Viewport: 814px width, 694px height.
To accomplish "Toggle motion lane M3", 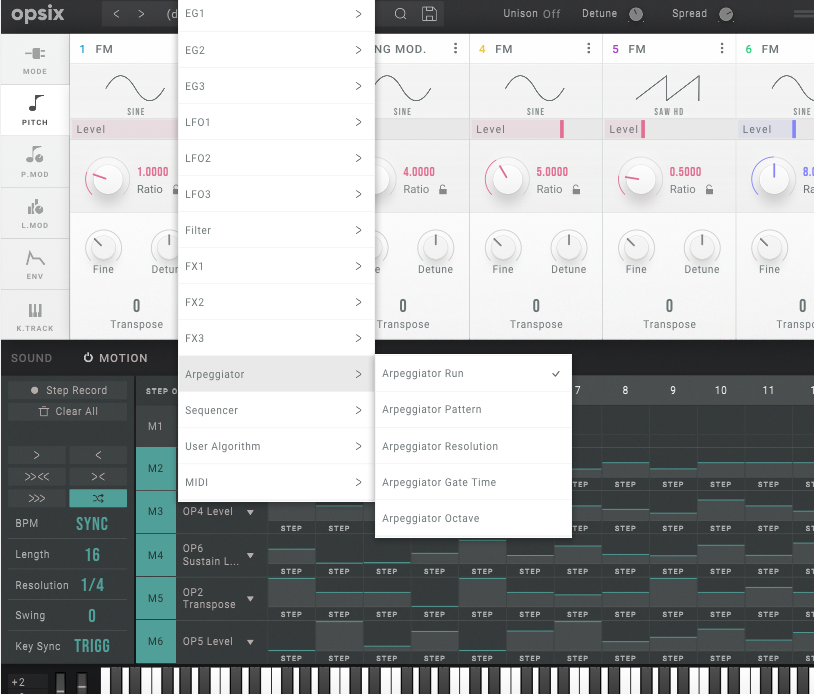I will pyautogui.click(x=156, y=511).
